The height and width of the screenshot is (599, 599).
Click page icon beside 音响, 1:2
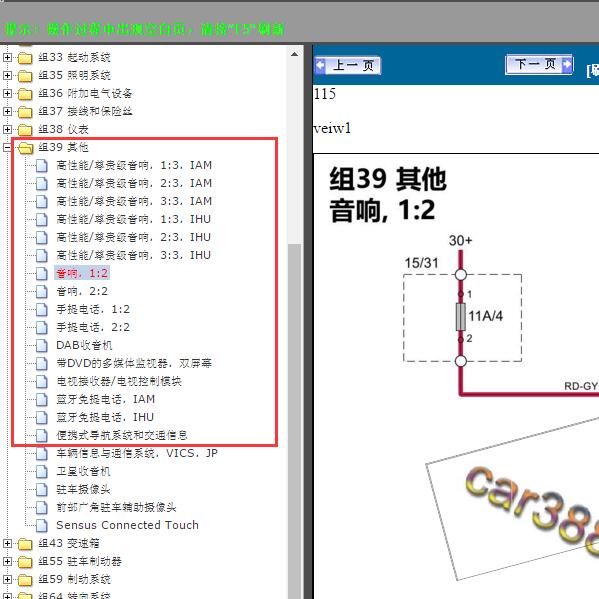pyautogui.click(x=42, y=273)
